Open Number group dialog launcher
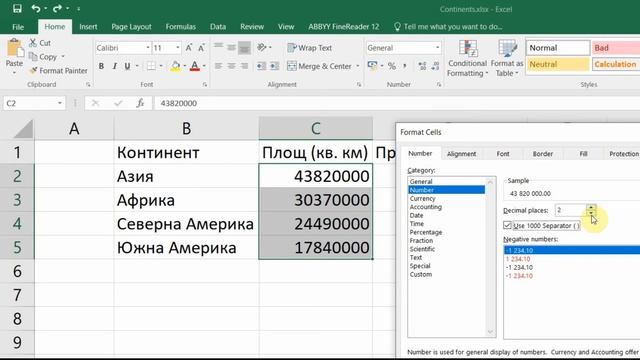Viewport: 640px width, 360px height. 439,84
